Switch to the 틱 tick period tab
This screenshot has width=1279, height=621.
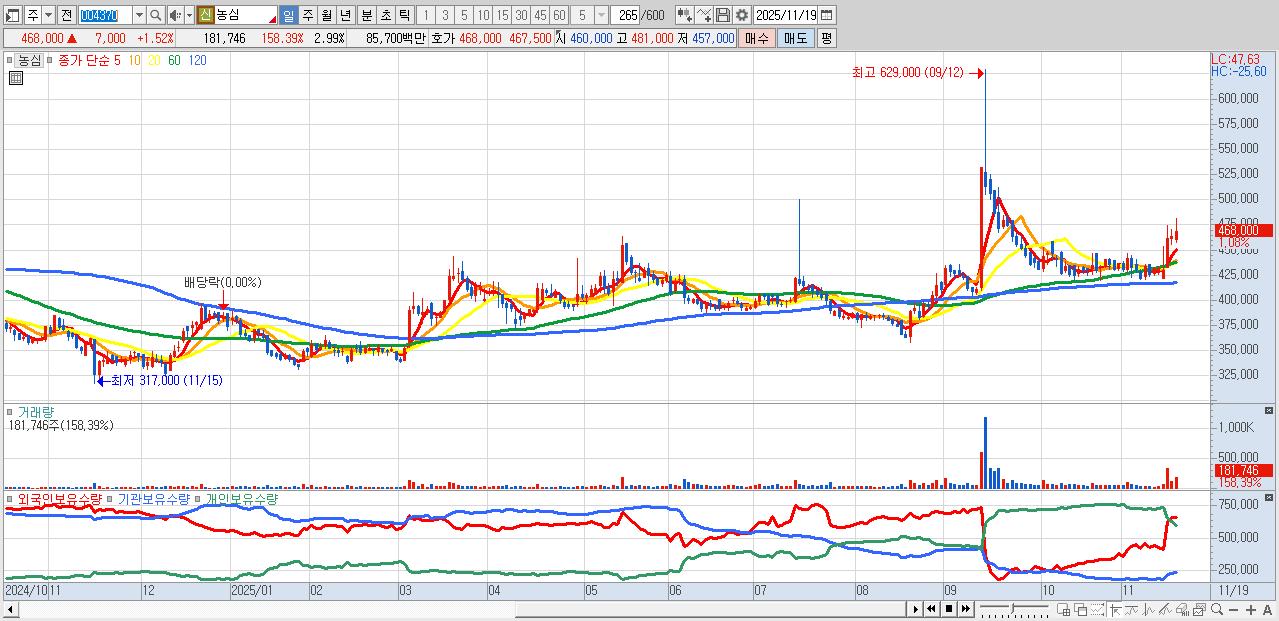[x=404, y=15]
